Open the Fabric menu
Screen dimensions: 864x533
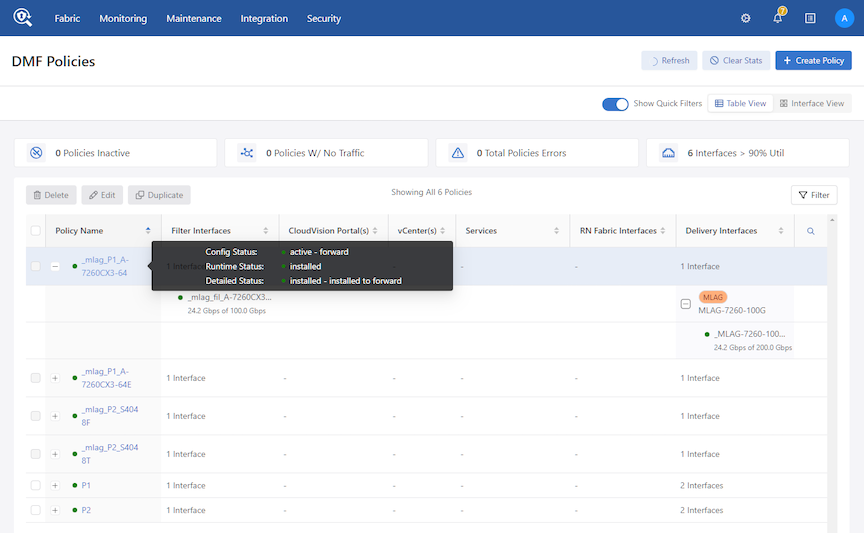click(67, 18)
